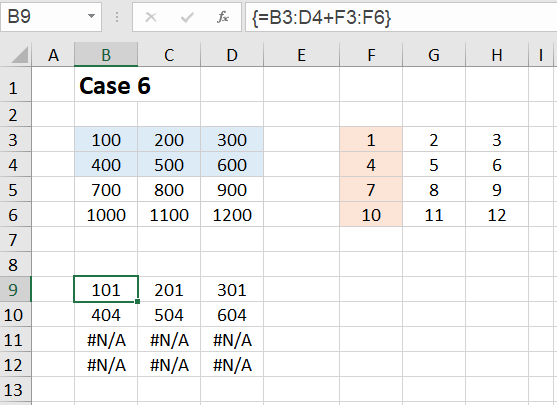Select column G header
This screenshot has width=557, height=405.
[x=434, y=55]
